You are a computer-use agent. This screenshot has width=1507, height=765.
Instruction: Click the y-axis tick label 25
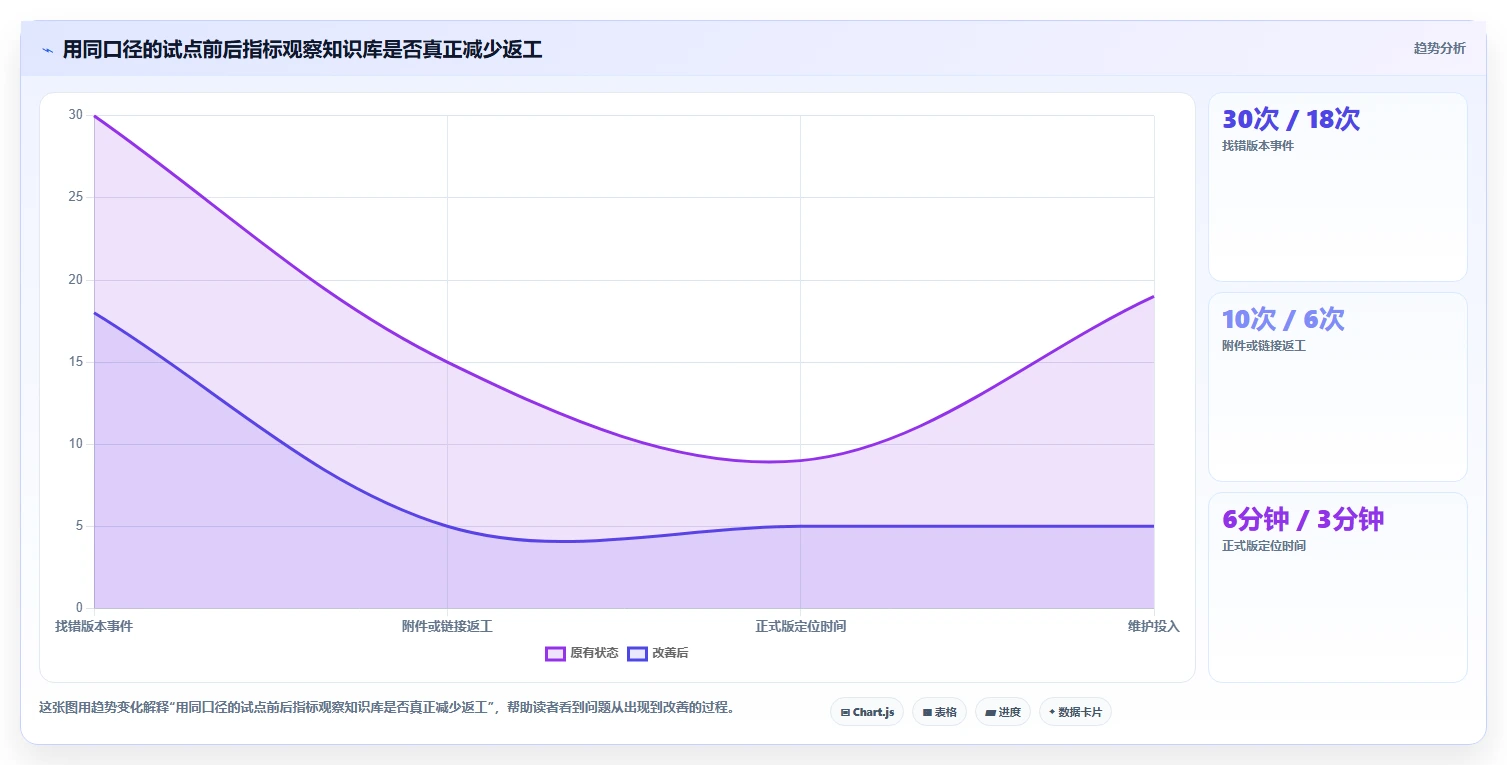click(76, 197)
